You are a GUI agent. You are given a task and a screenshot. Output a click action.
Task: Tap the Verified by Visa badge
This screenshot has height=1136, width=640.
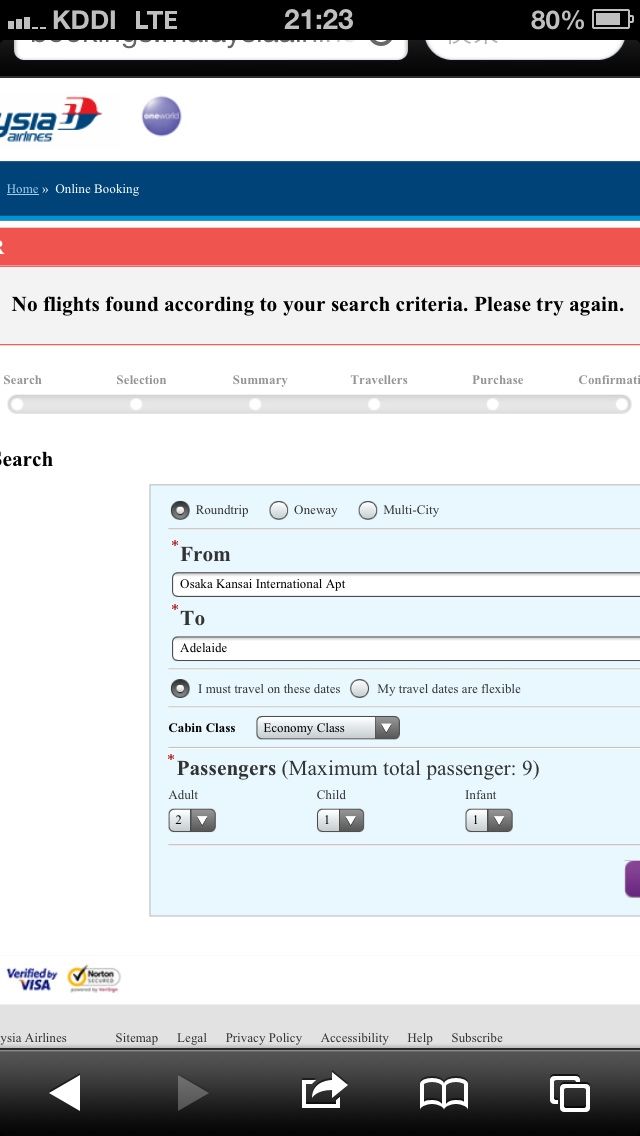pos(32,979)
